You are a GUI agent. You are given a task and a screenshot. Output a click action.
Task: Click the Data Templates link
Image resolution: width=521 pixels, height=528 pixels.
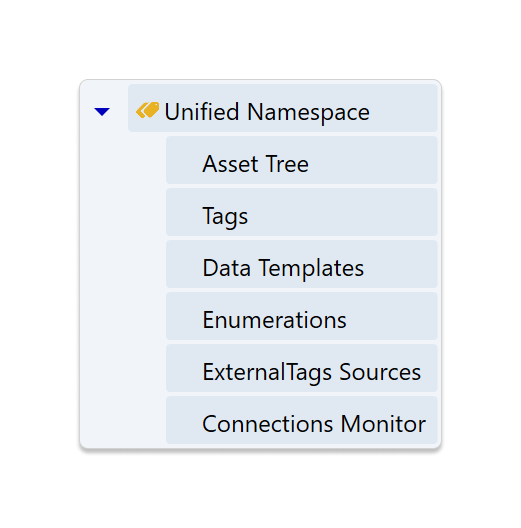pyautogui.click(x=302, y=264)
